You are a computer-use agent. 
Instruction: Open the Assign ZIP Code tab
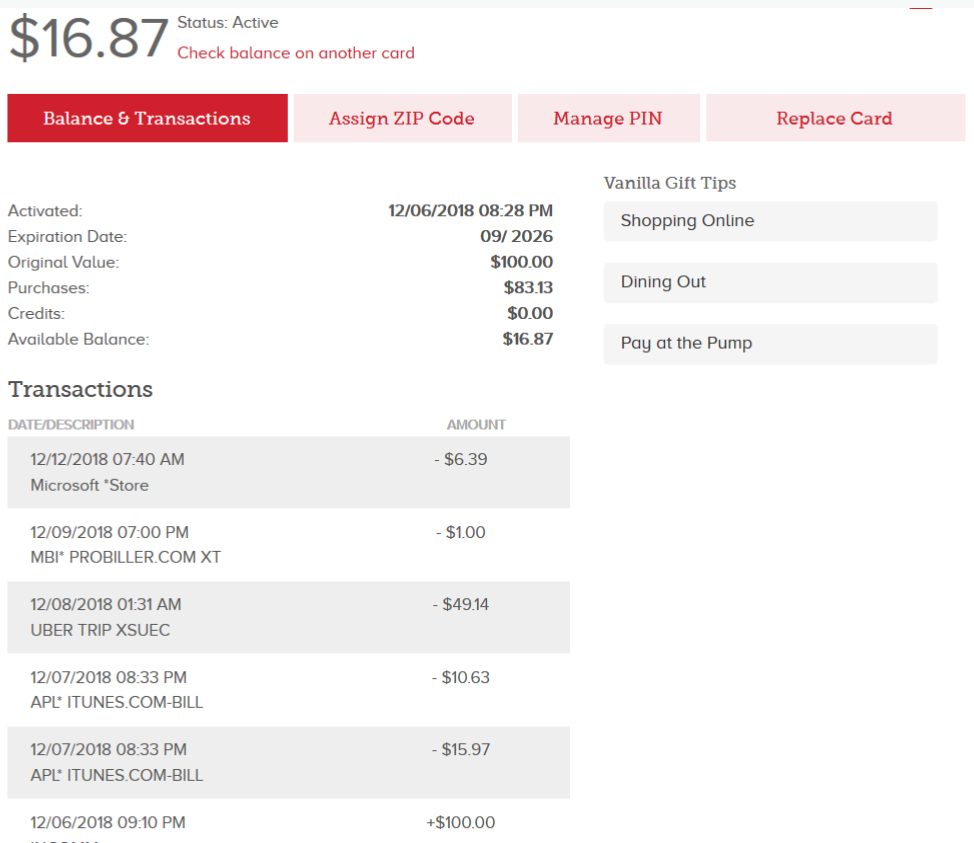pos(401,117)
